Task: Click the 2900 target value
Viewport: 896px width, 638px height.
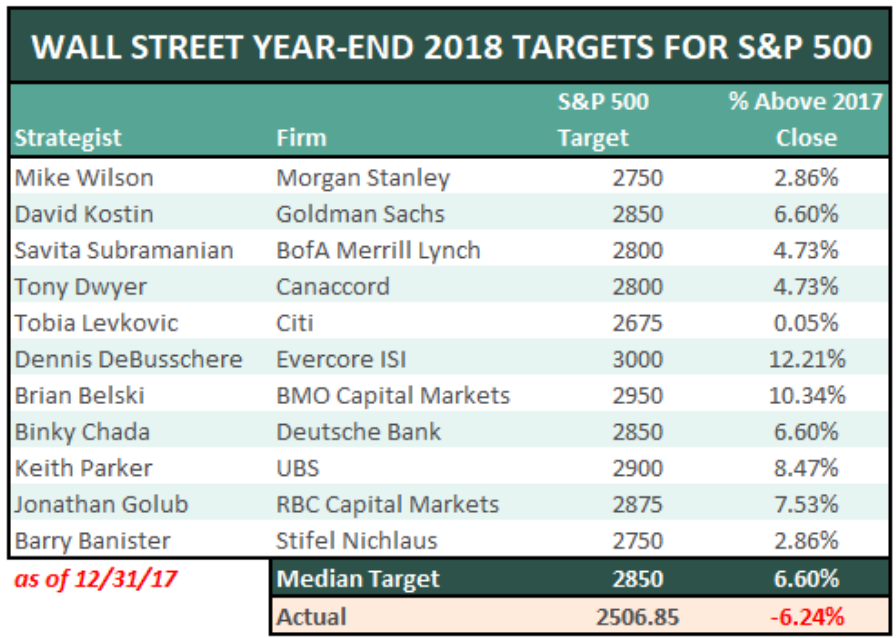Action: click(638, 468)
